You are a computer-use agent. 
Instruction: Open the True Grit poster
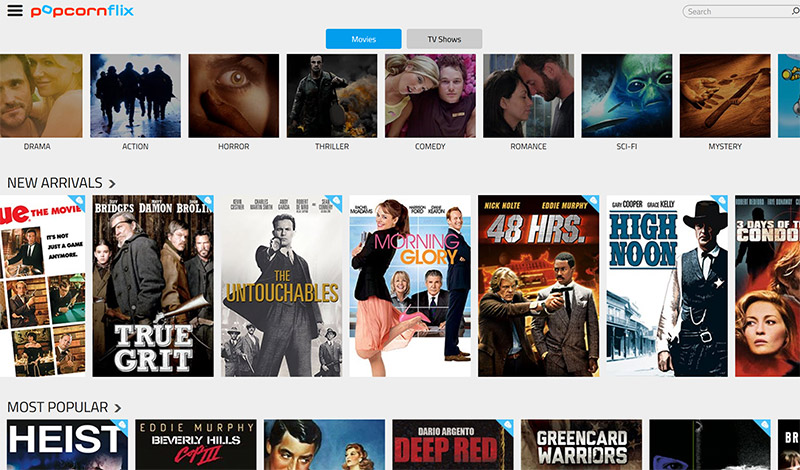153,286
